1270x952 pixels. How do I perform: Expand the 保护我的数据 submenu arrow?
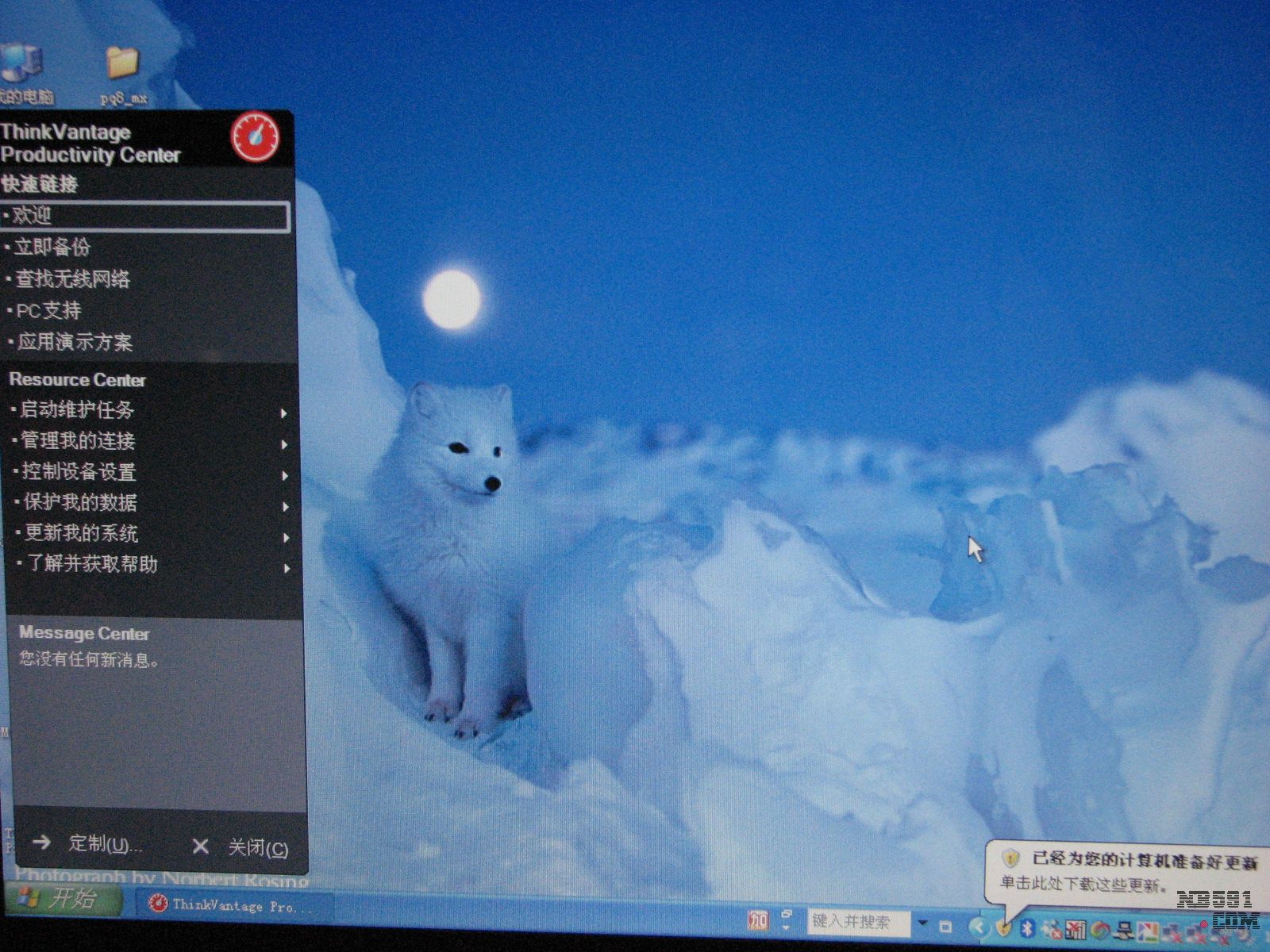[285, 506]
